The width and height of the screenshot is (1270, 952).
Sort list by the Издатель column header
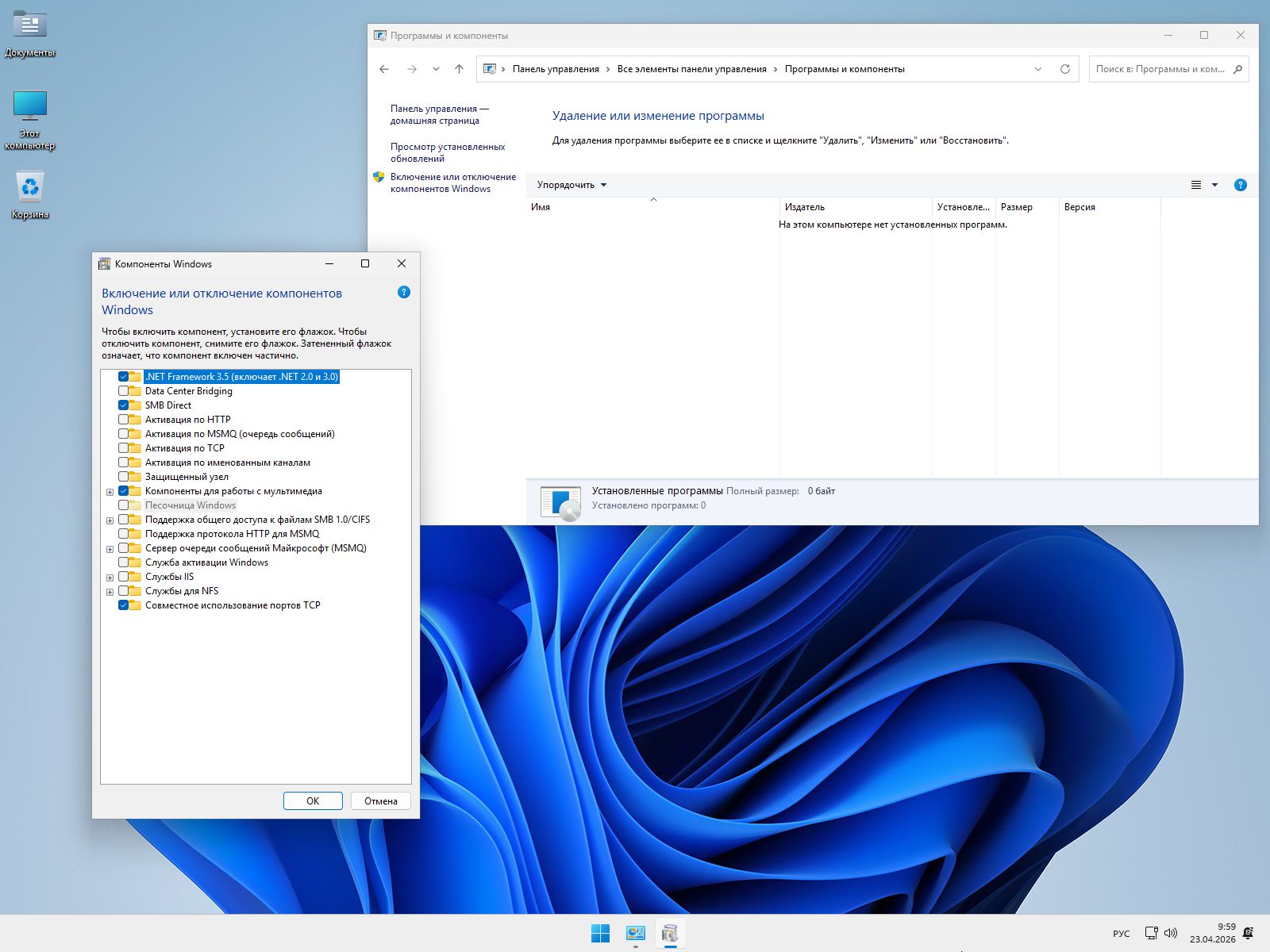(805, 207)
